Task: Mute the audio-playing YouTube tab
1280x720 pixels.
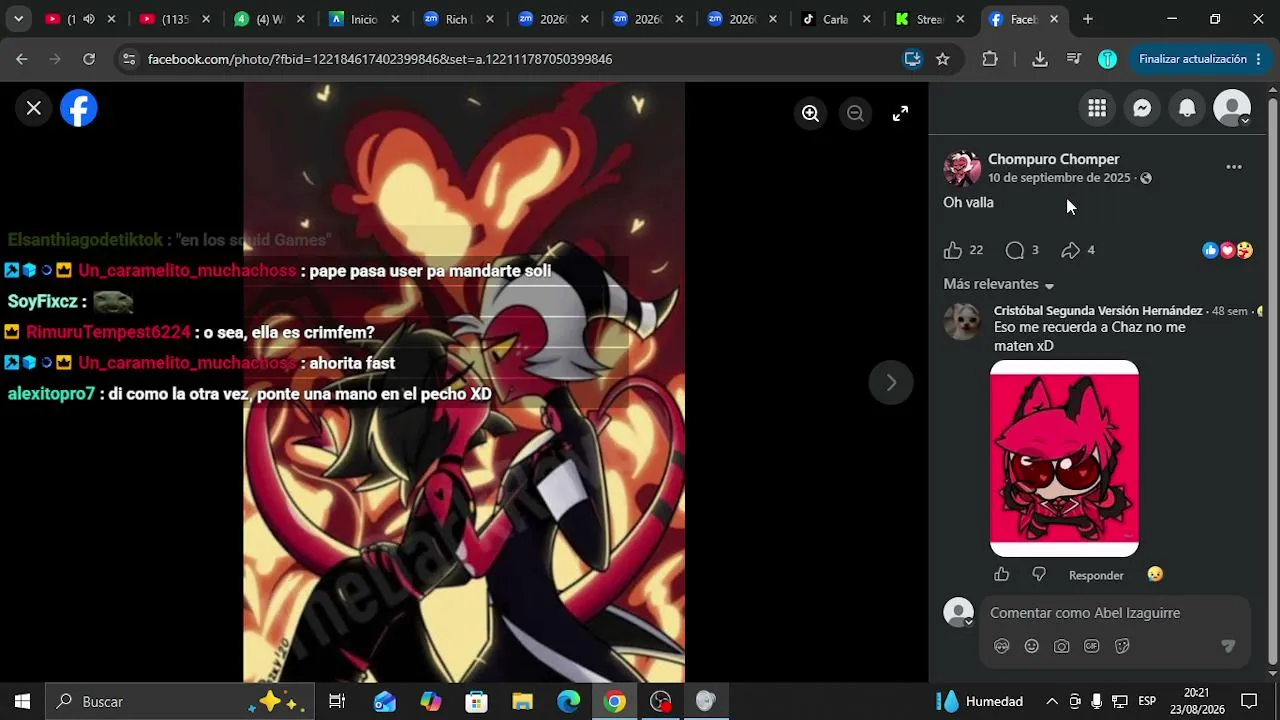Action: 89,19
